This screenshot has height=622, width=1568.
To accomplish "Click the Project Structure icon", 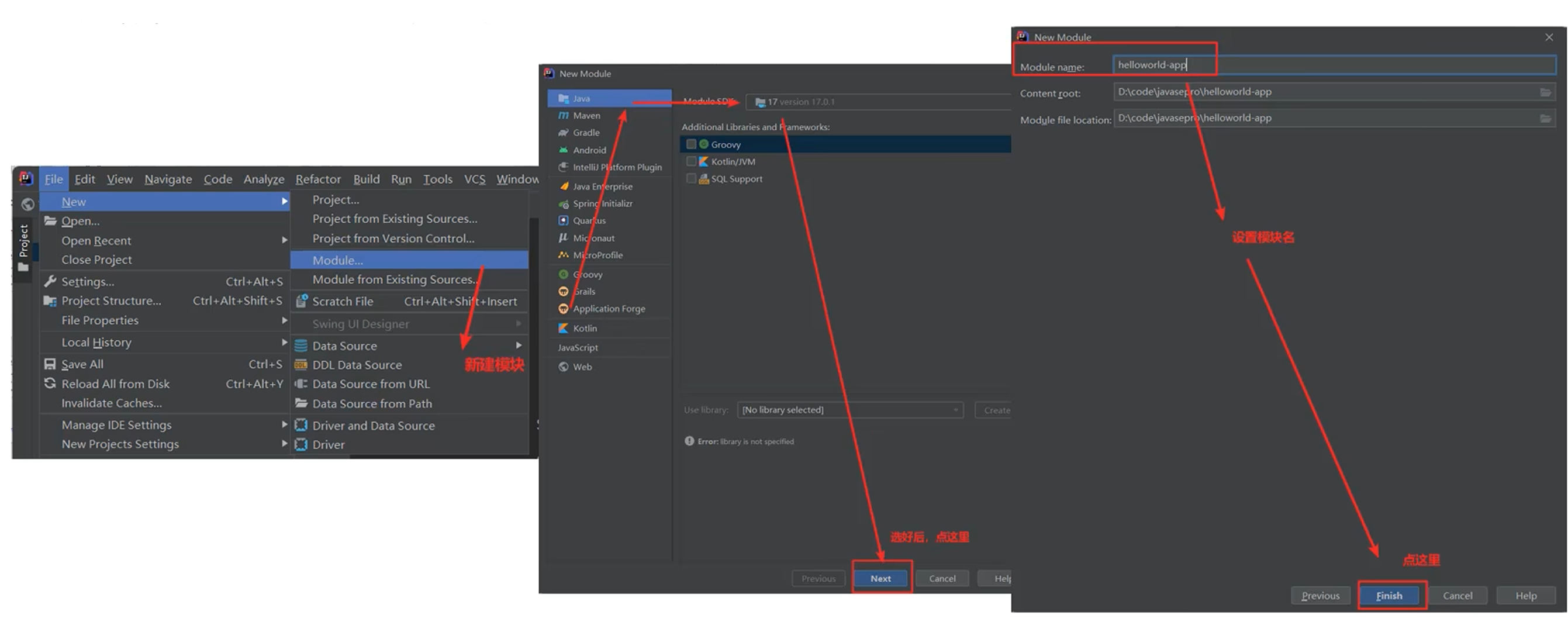I will click(x=50, y=300).
